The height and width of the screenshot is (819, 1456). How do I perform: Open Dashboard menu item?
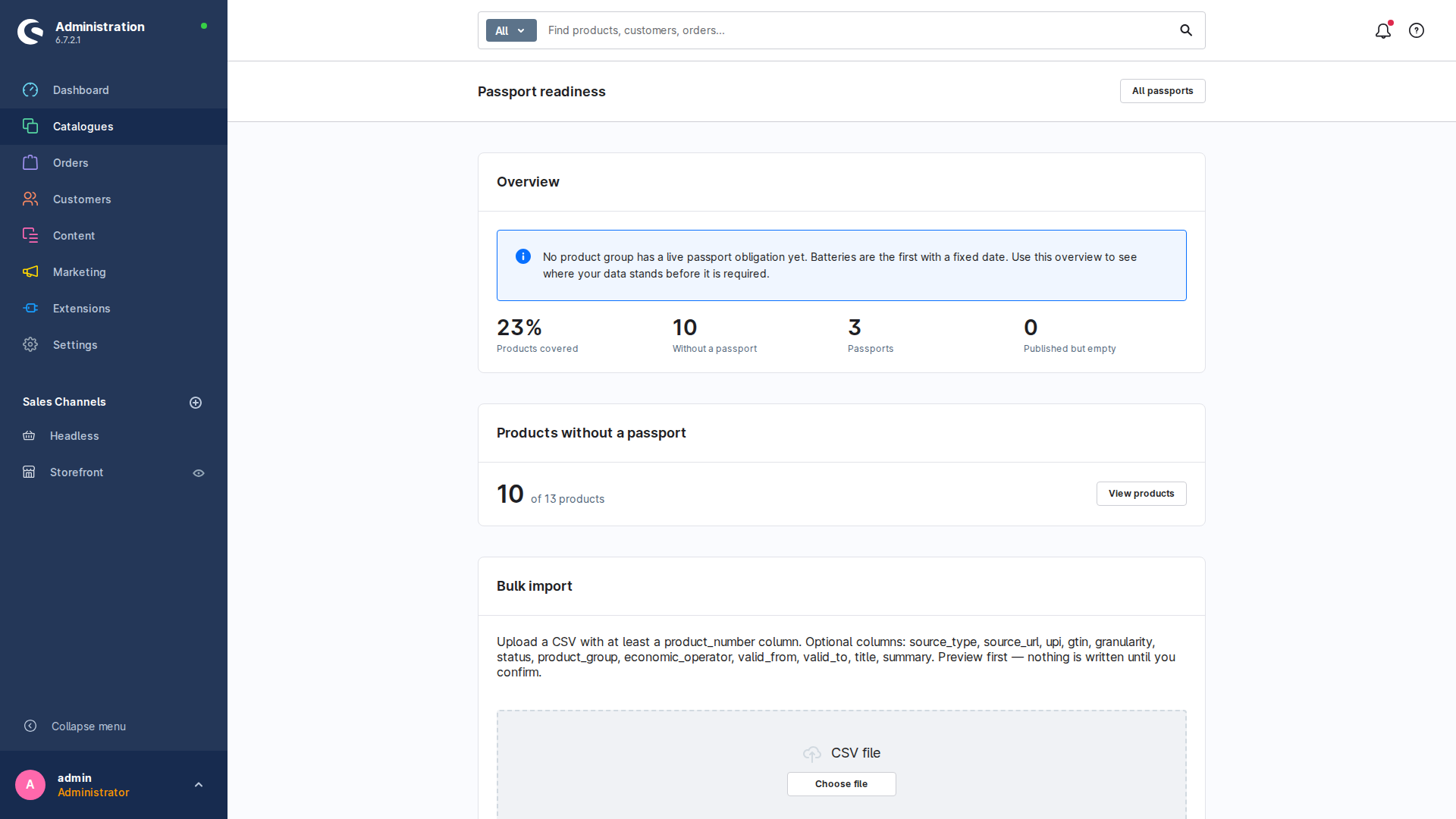114,90
